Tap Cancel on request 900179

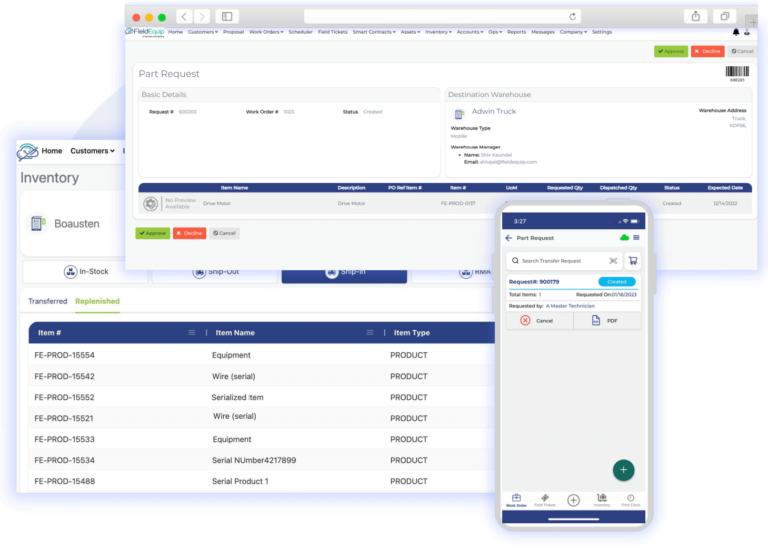tap(540, 321)
